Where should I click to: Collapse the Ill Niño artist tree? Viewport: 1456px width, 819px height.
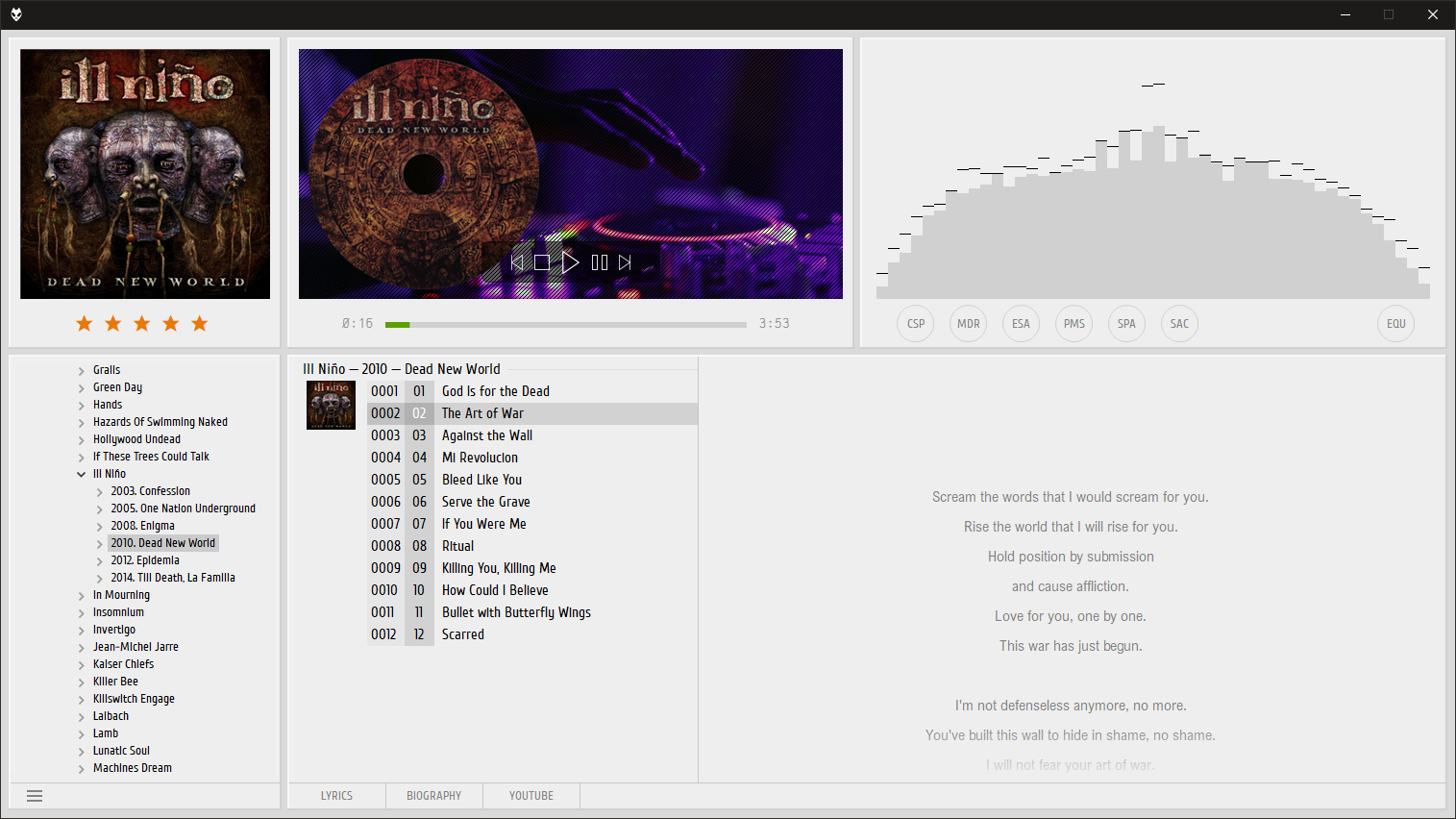[x=82, y=474]
